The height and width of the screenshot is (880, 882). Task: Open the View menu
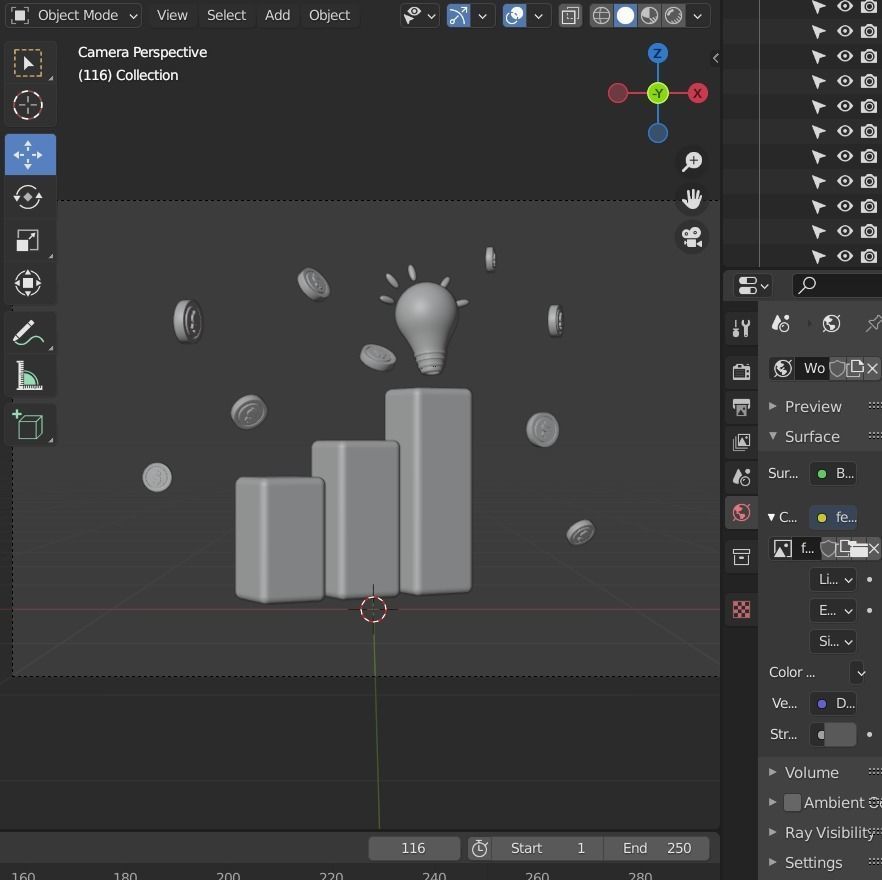click(172, 16)
